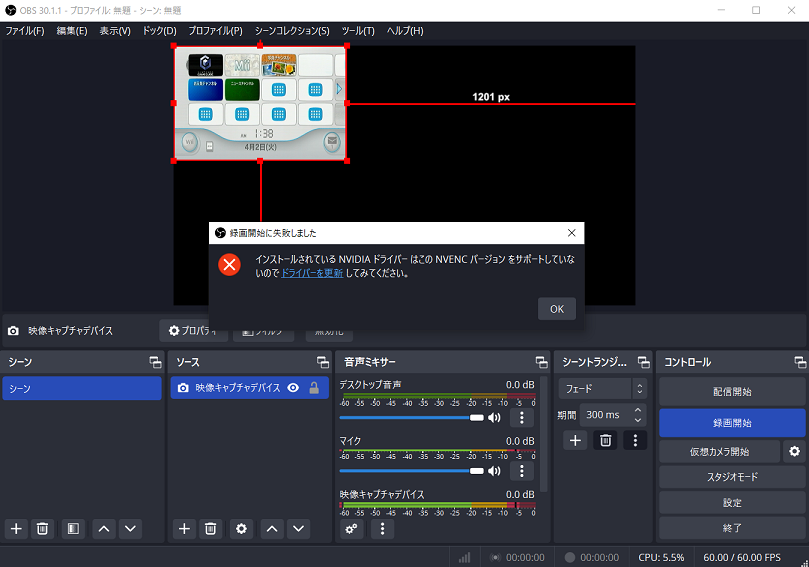Add a new source with plus icon
The image size is (809, 567).
coord(184,529)
